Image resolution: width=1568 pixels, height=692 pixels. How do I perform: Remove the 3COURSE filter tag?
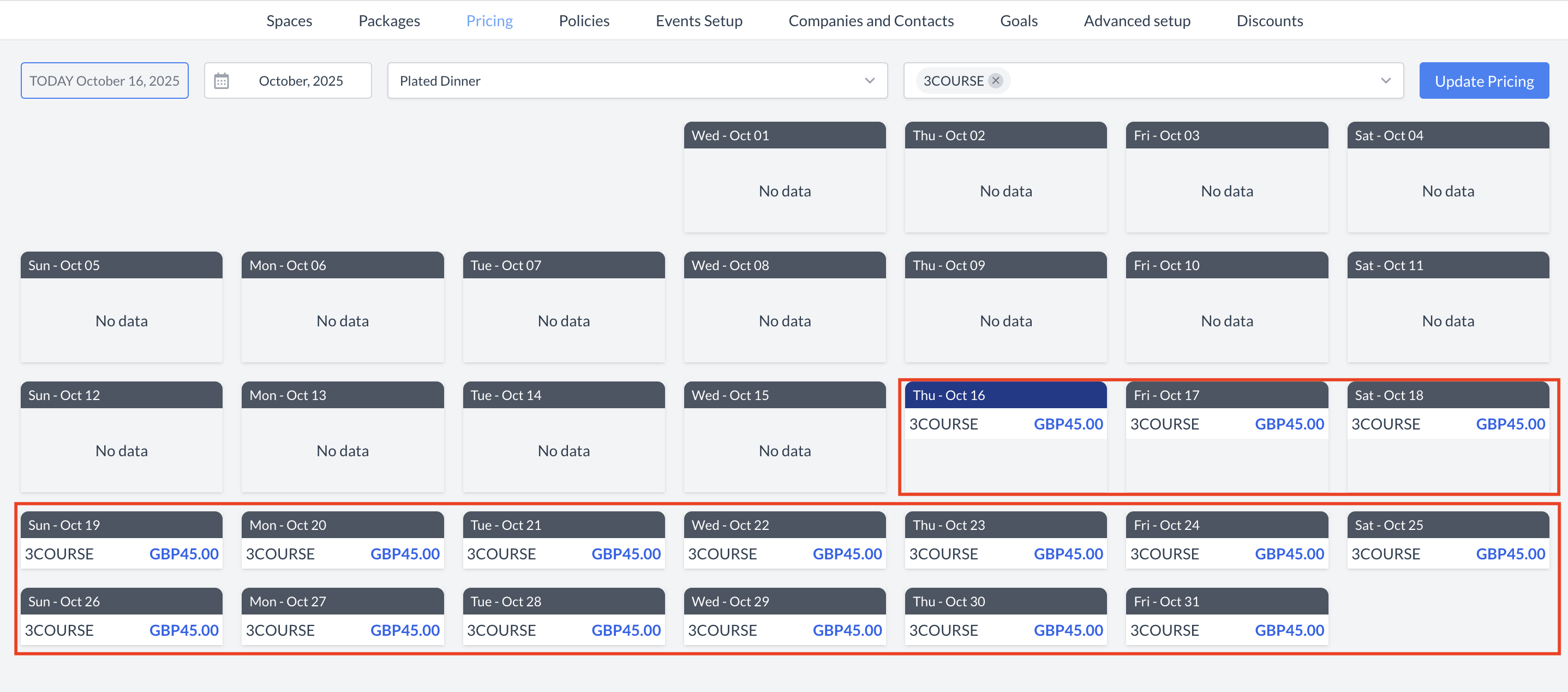[x=996, y=80]
